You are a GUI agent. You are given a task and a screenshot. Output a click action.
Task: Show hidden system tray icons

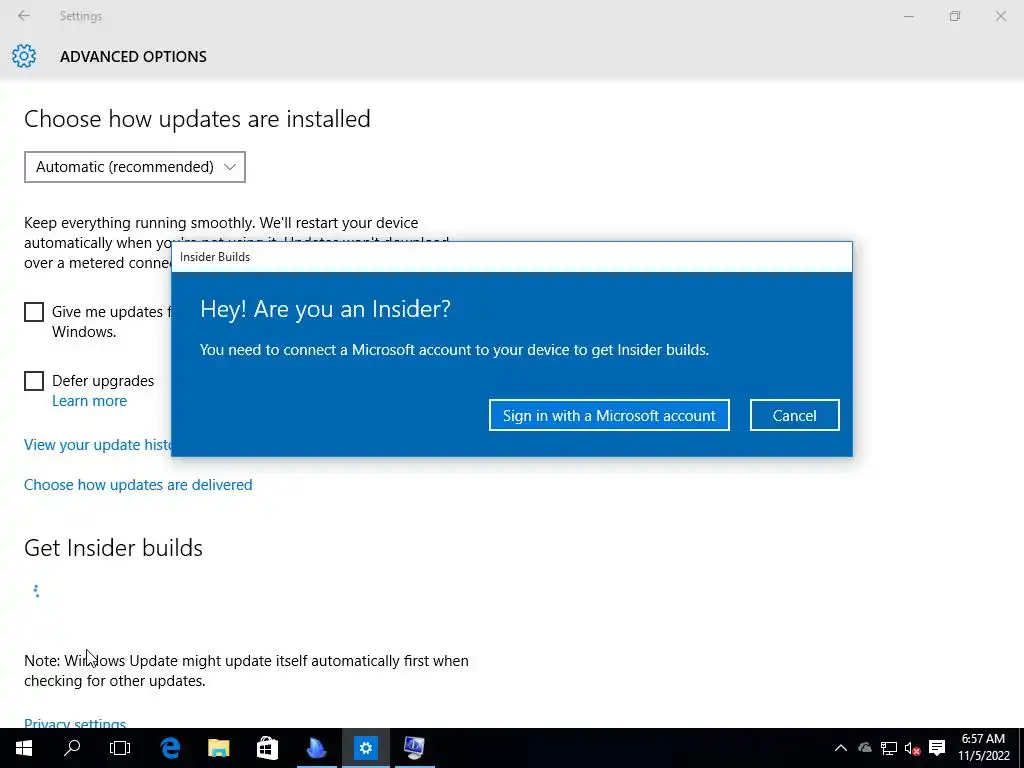pos(840,748)
